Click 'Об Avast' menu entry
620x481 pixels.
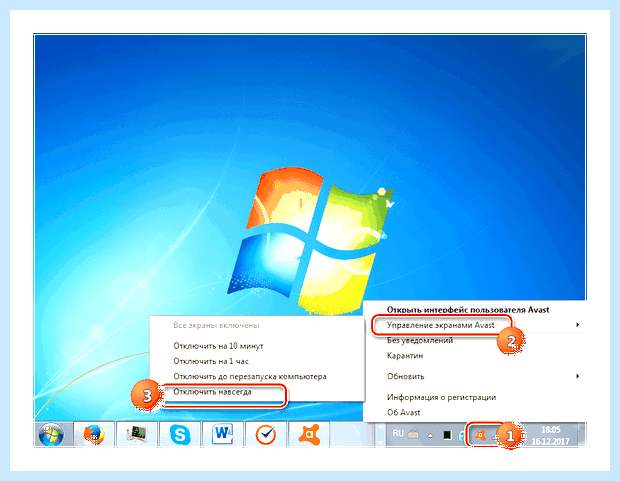click(x=474, y=413)
